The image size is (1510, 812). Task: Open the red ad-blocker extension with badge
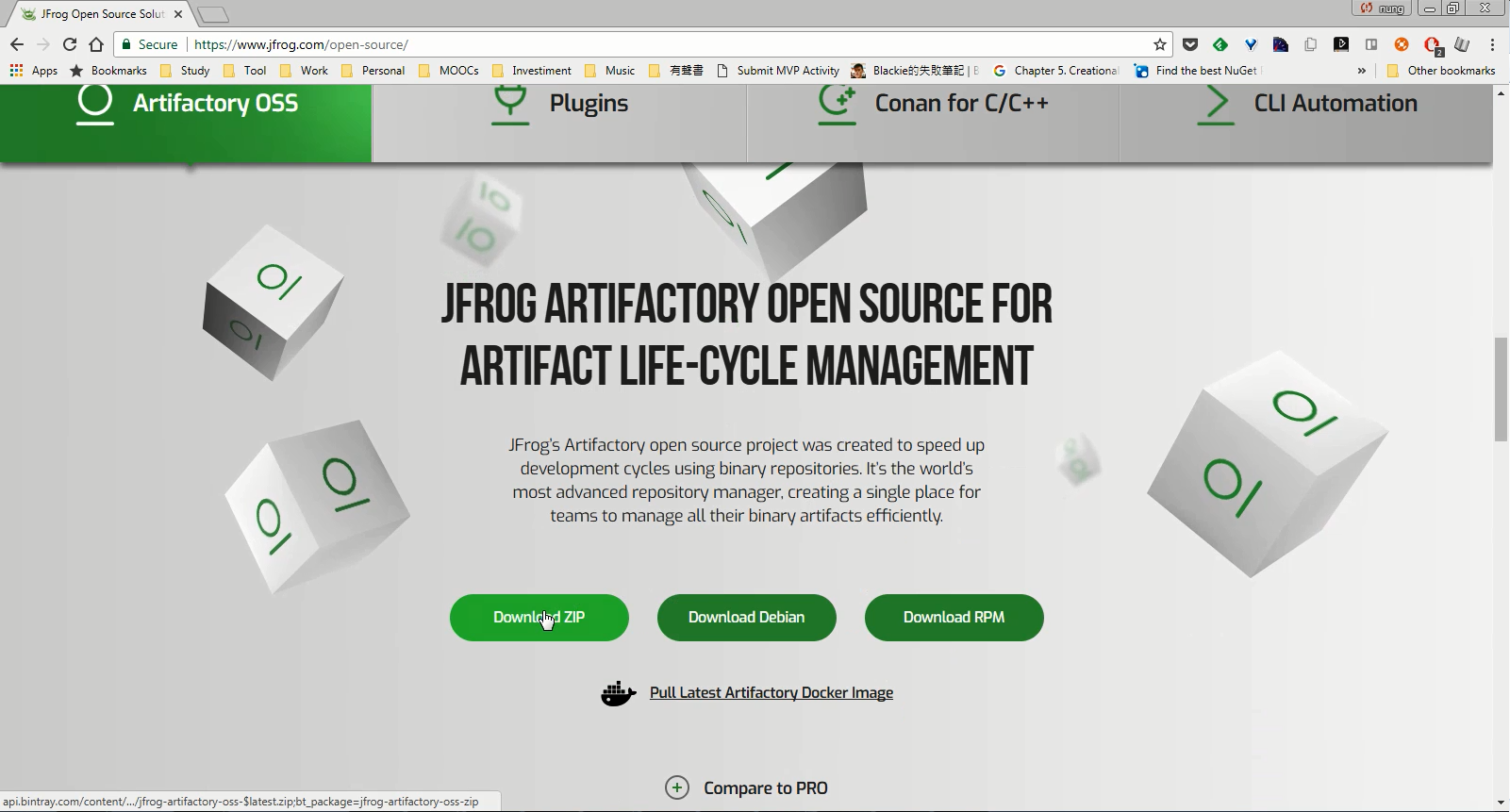coord(1433,45)
